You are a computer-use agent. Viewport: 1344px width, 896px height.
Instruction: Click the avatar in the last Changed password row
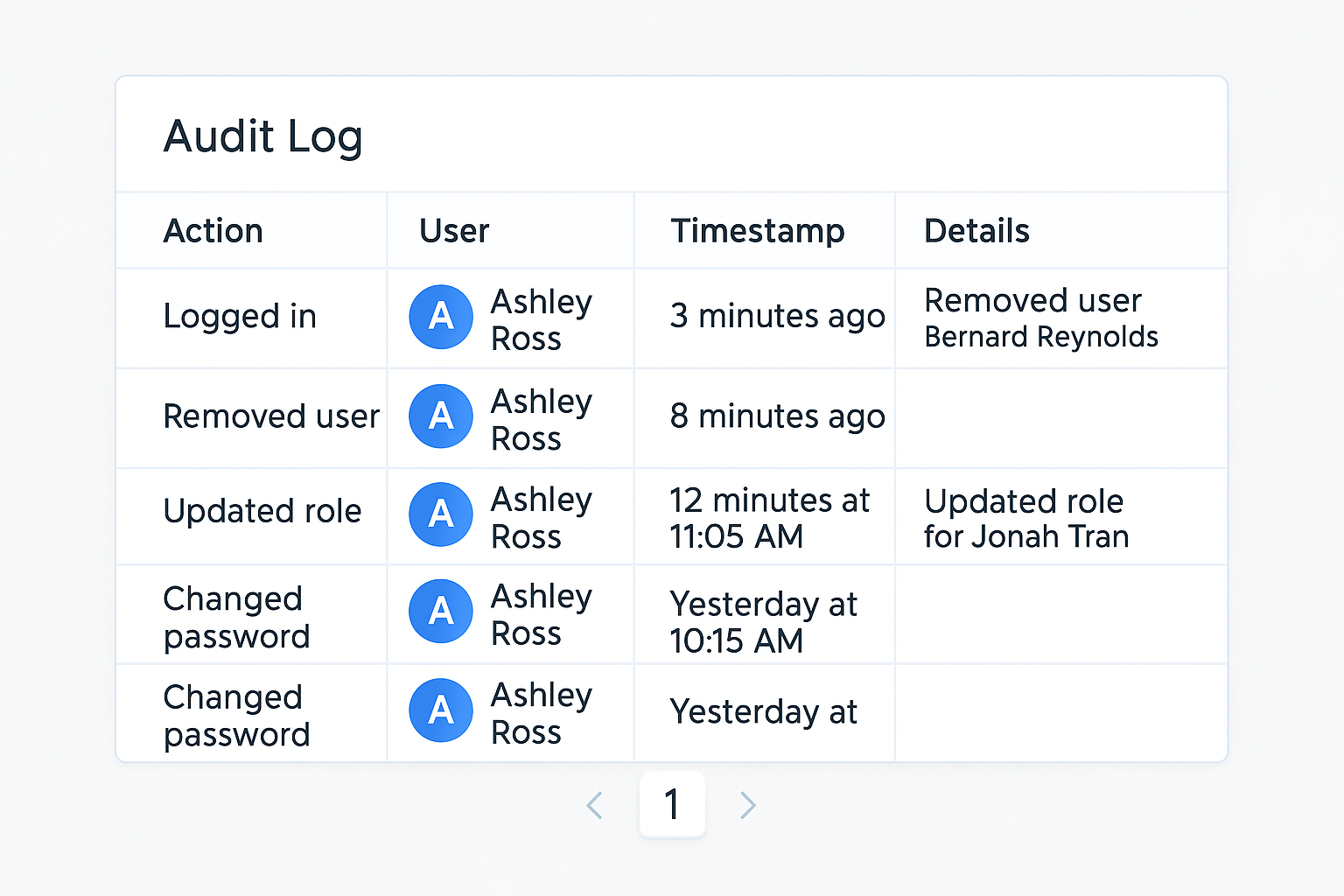pos(441,711)
